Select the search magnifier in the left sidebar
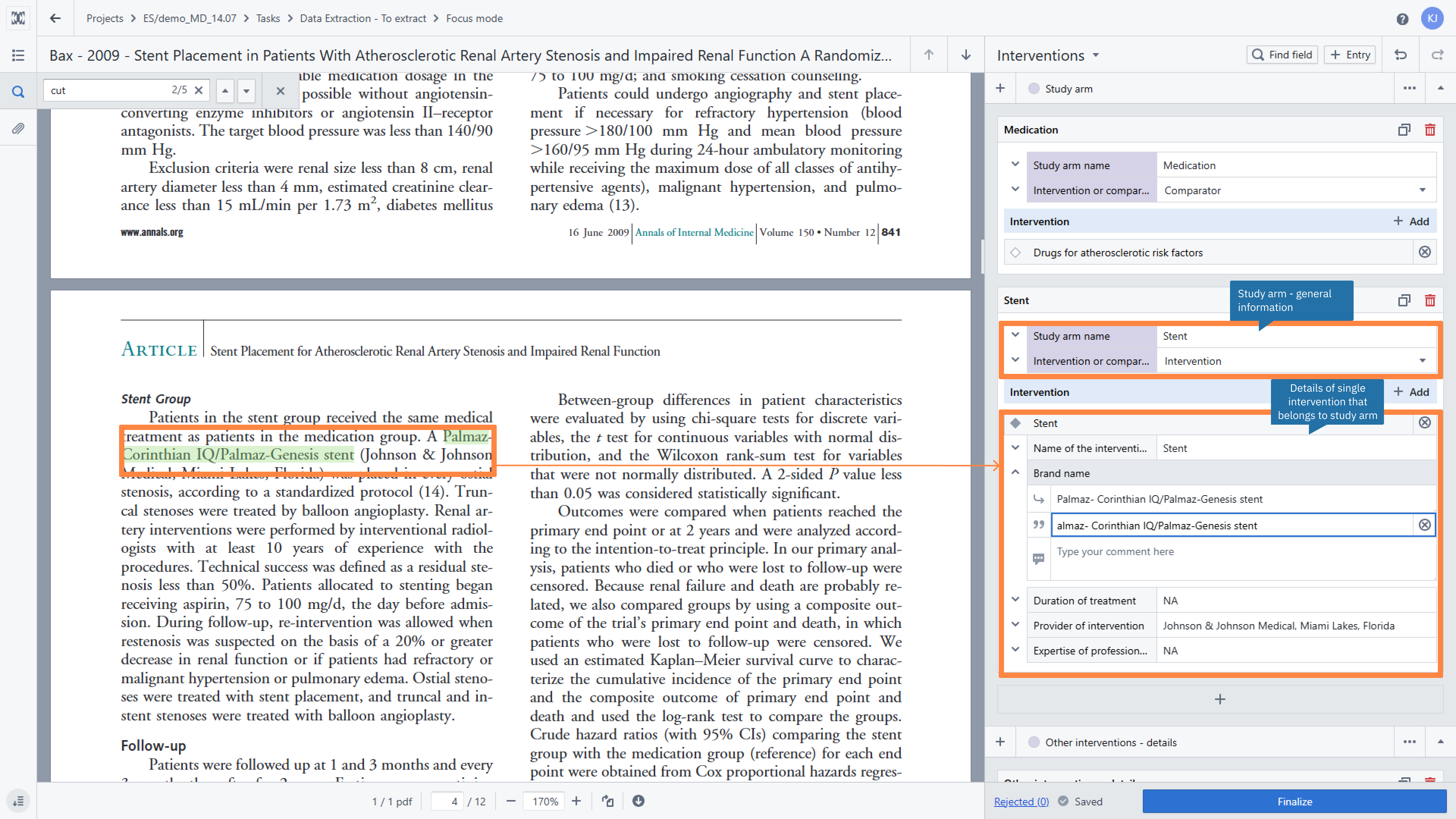 18,91
